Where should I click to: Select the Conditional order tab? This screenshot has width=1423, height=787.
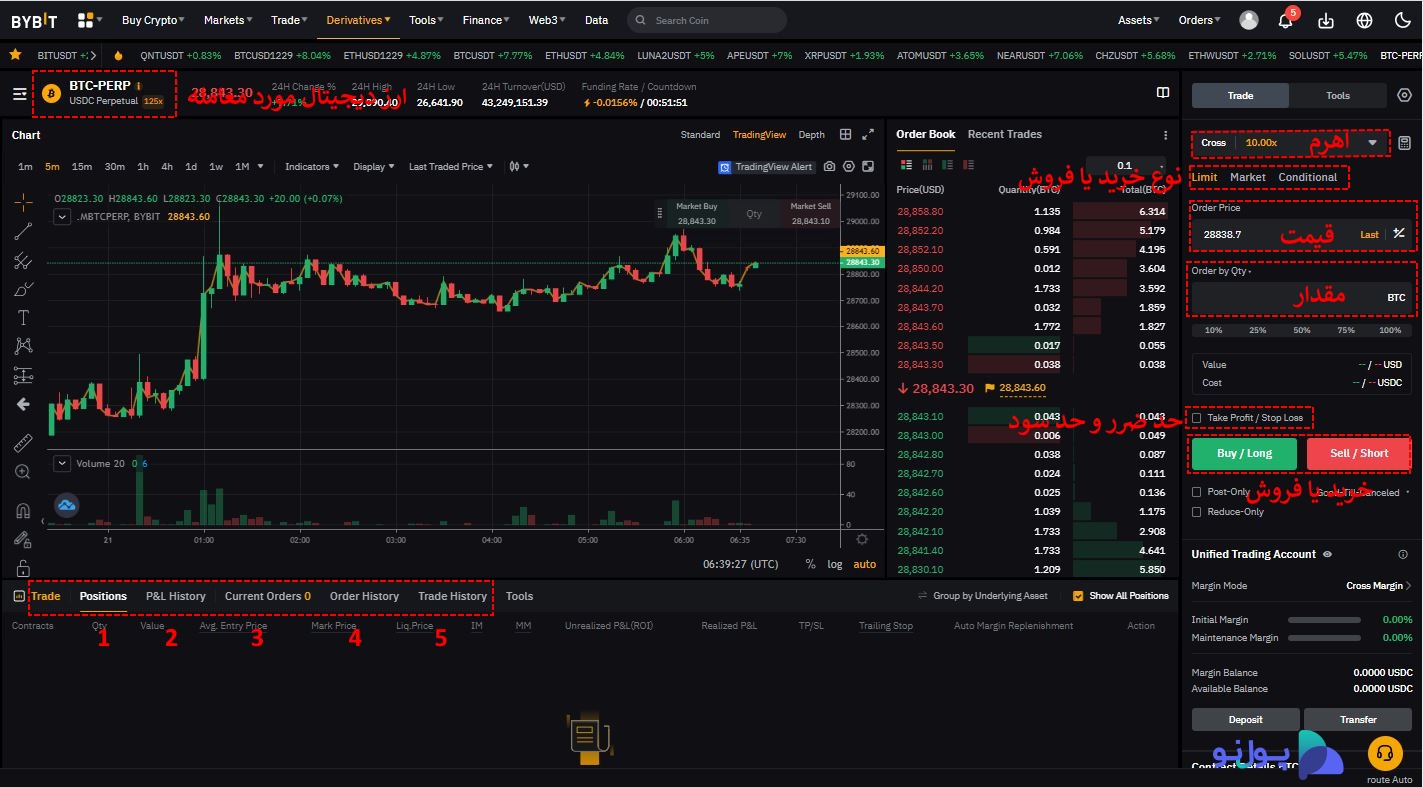1307,177
